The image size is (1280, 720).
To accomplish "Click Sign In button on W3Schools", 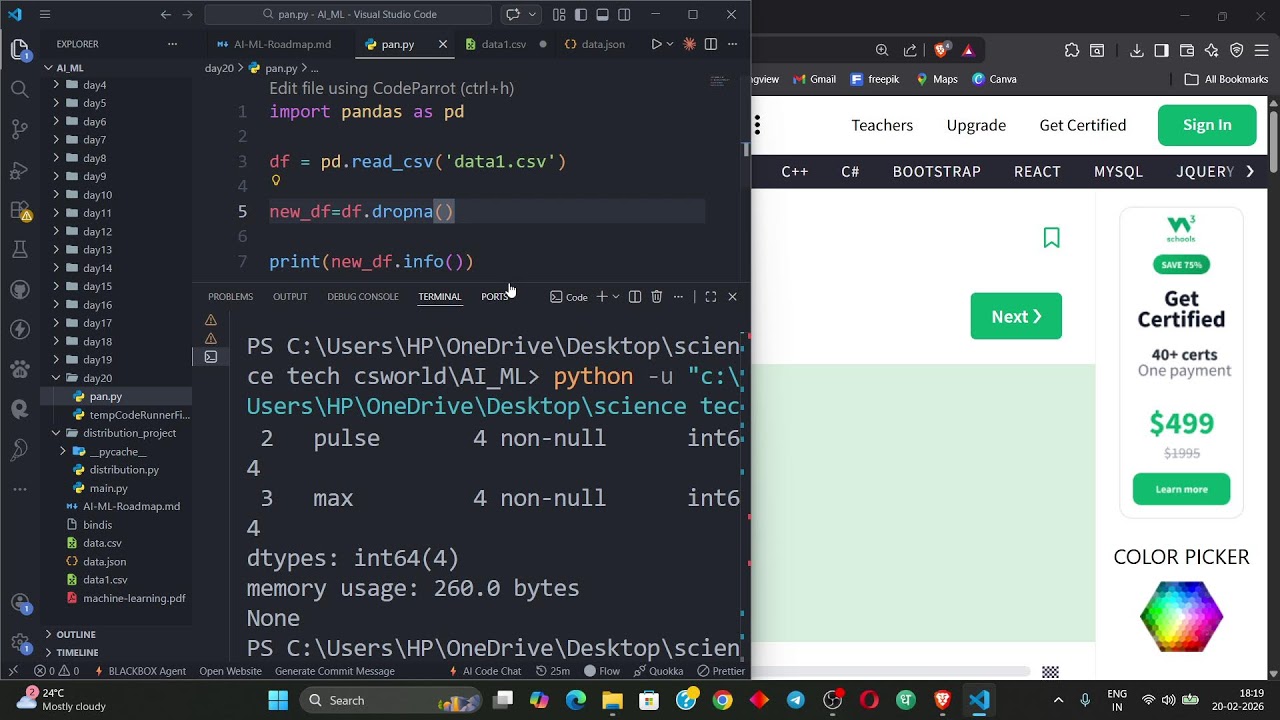I will tap(1207, 125).
